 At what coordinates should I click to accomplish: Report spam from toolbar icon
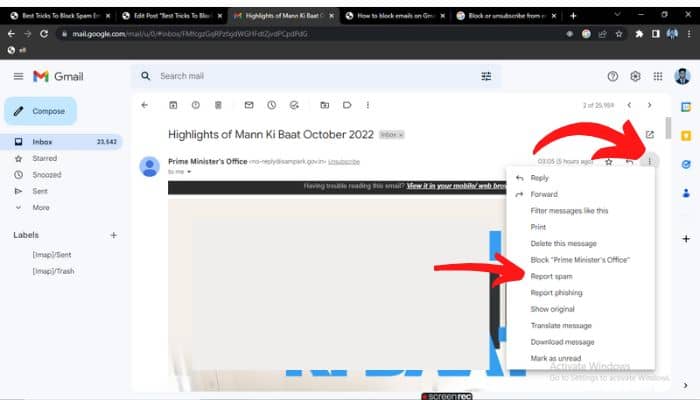[x=196, y=105]
